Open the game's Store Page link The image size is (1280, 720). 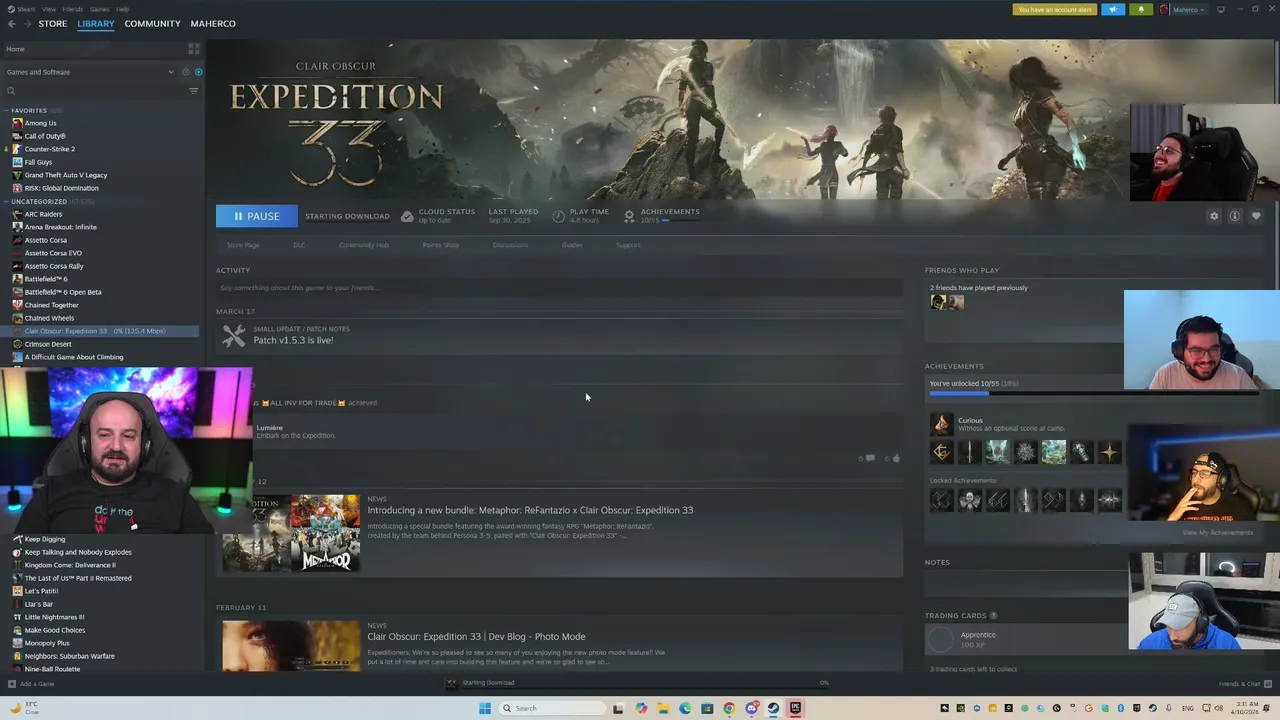coord(243,245)
